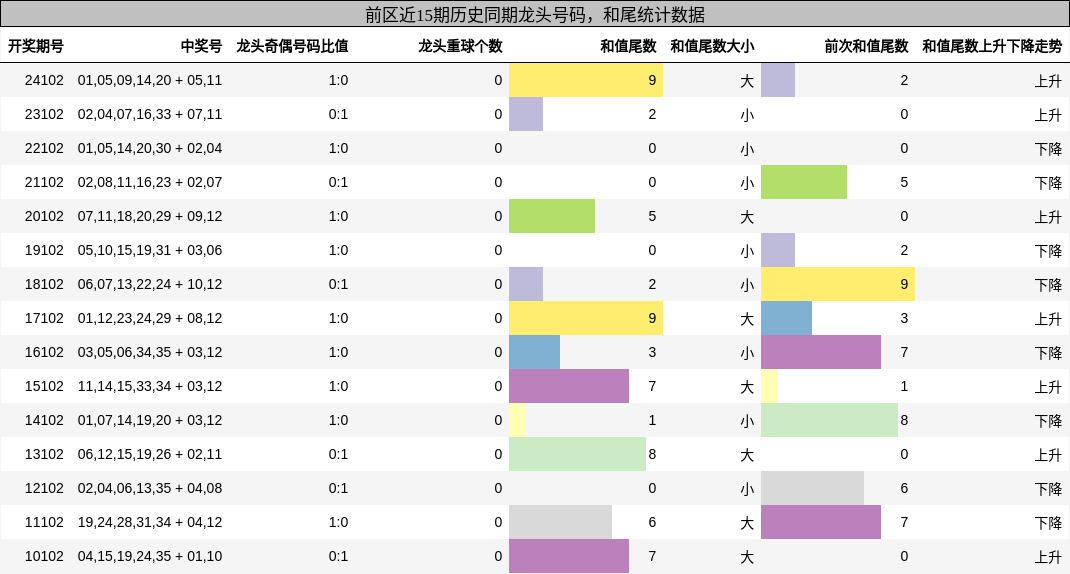Click period number 20102
Image resolution: width=1070 pixels, height=574 pixels.
coord(44,216)
